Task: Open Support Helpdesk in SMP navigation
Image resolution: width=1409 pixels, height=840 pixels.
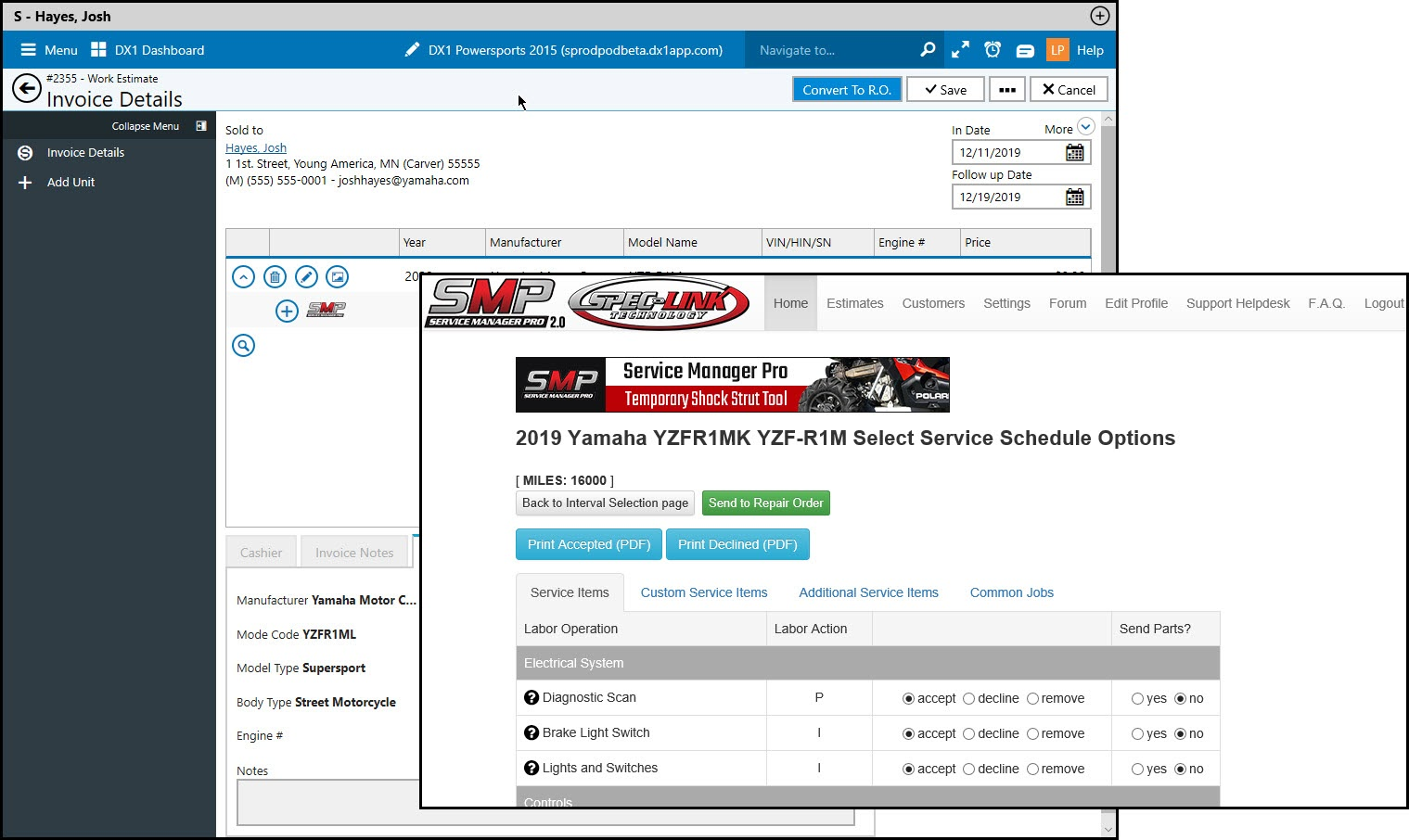Action: [1238, 303]
